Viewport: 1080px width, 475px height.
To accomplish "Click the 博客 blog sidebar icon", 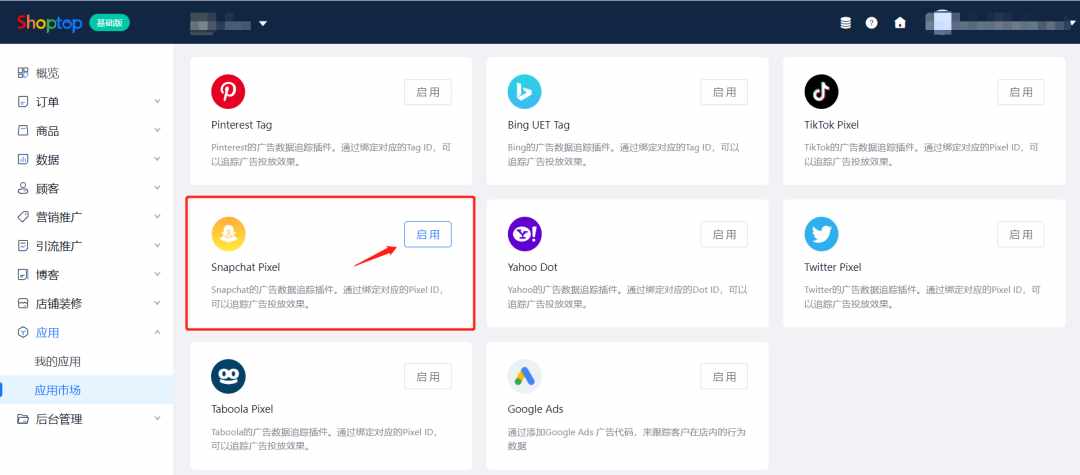I will pos(23,275).
